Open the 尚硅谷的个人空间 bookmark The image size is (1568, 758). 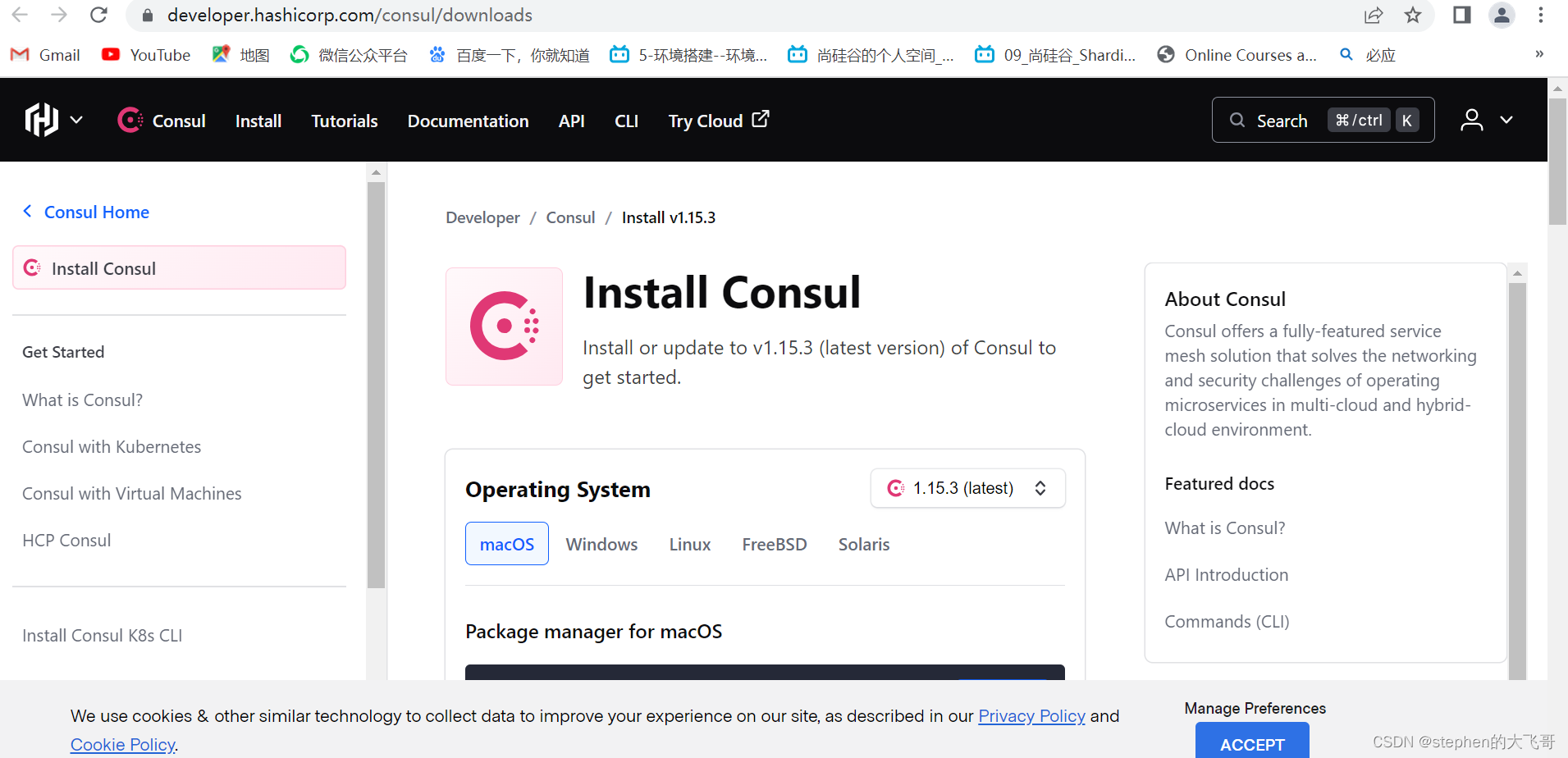click(x=871, y=55)
